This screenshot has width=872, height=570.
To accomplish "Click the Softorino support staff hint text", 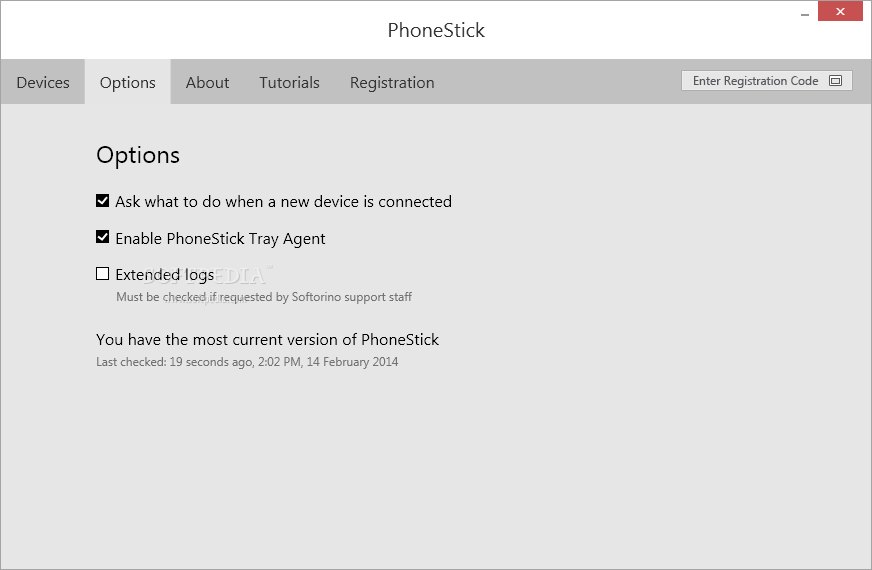I will [264, 297].
